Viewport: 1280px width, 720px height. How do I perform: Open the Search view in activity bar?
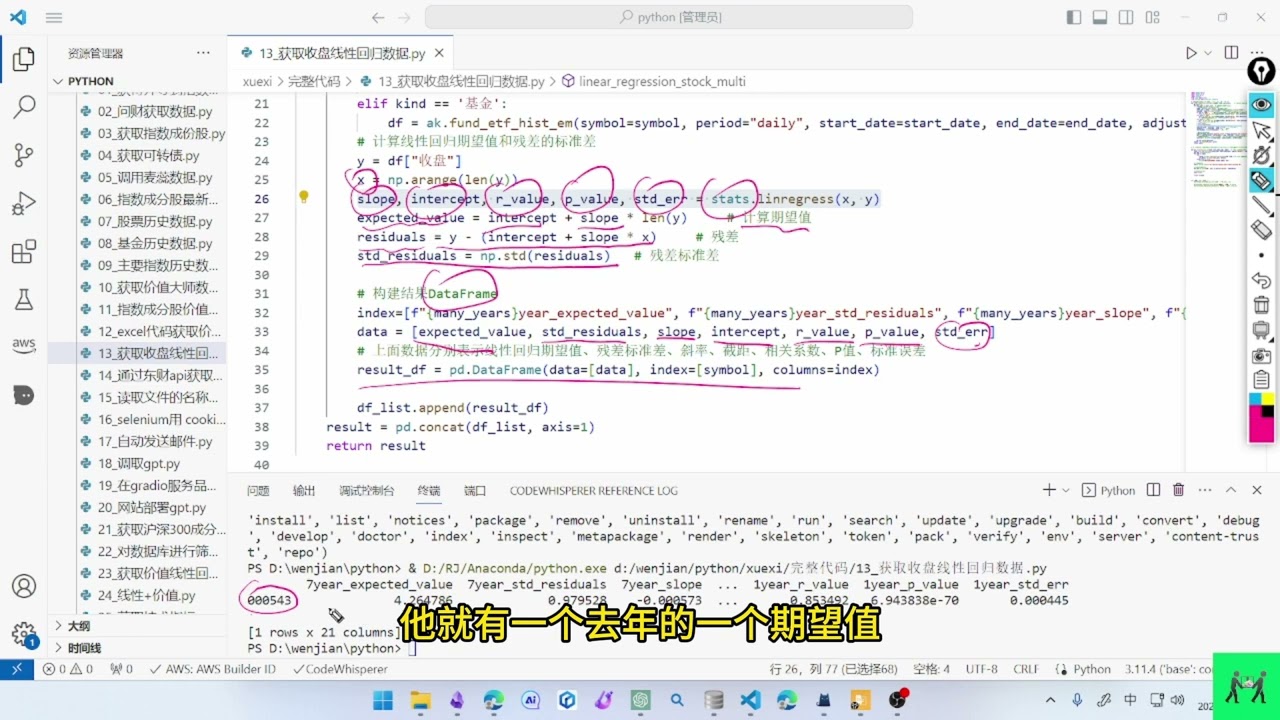24,107
